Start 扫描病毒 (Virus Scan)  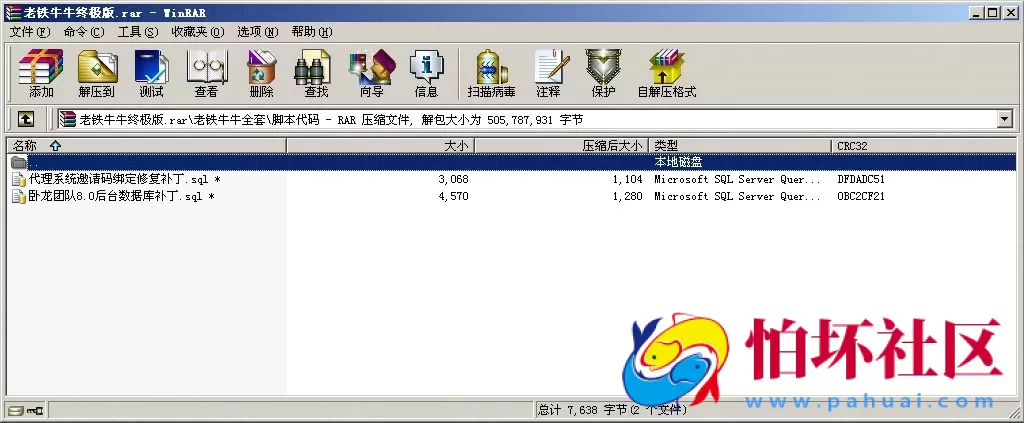[x=492, y=73]
